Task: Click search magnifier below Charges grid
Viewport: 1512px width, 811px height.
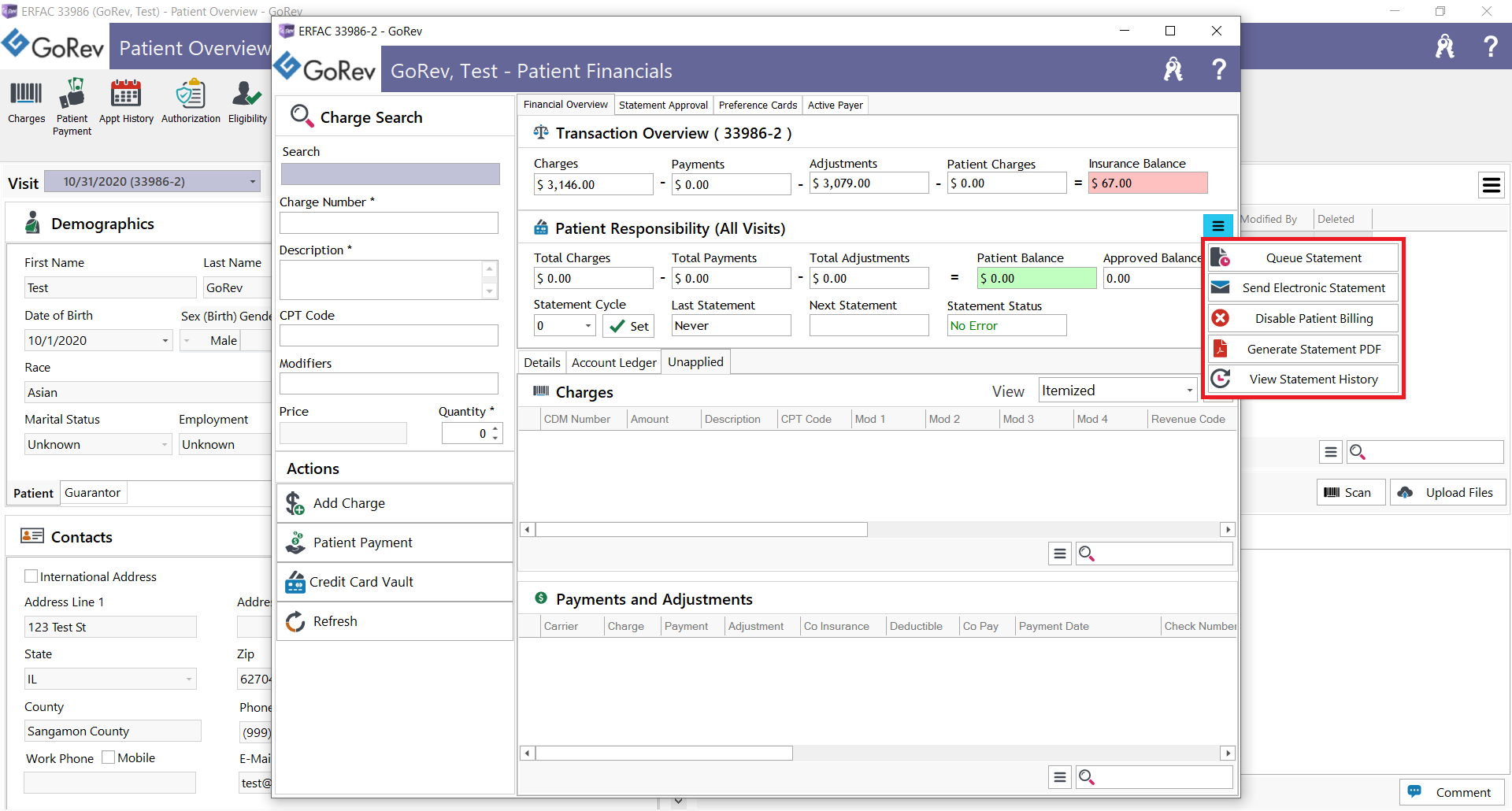Action: tap(1087, 554)
